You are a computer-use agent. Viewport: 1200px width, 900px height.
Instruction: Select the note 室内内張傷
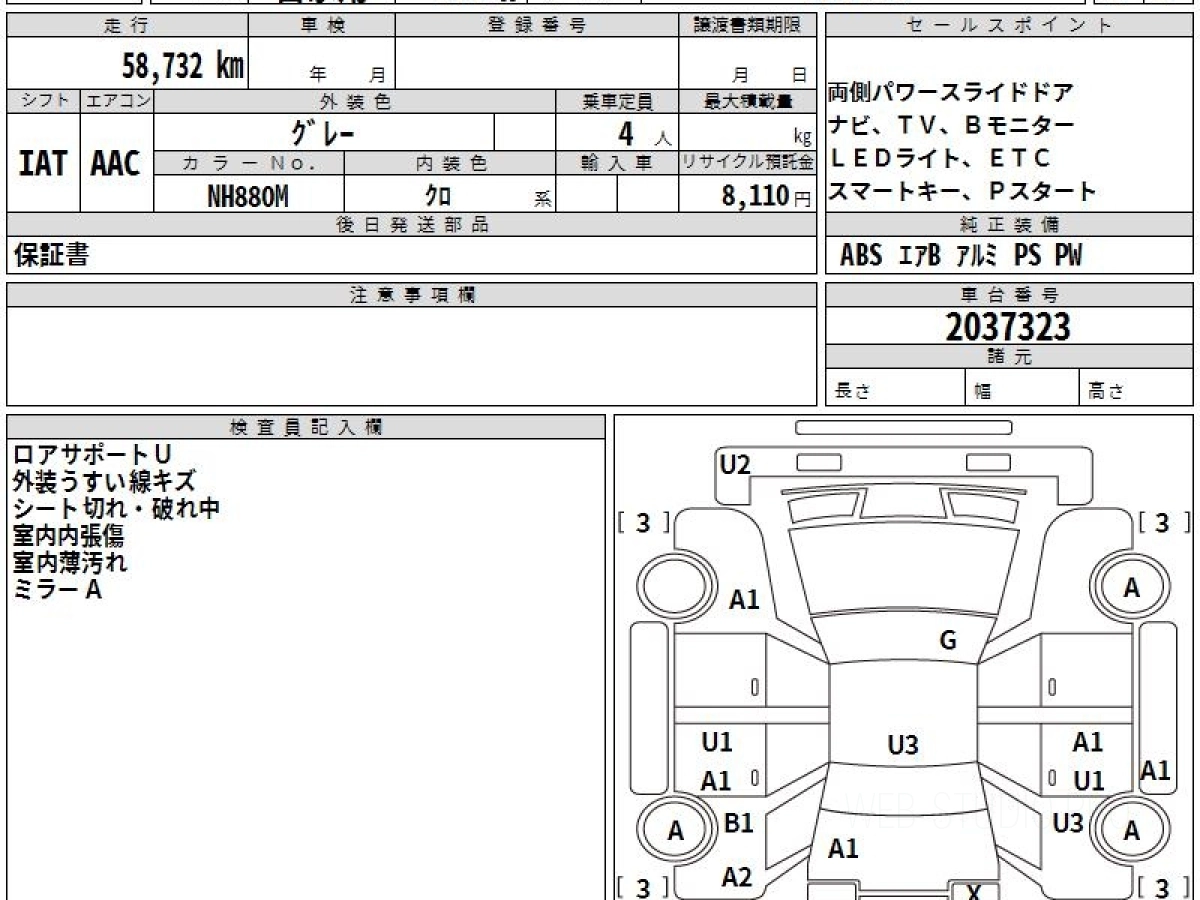[68, 535]
